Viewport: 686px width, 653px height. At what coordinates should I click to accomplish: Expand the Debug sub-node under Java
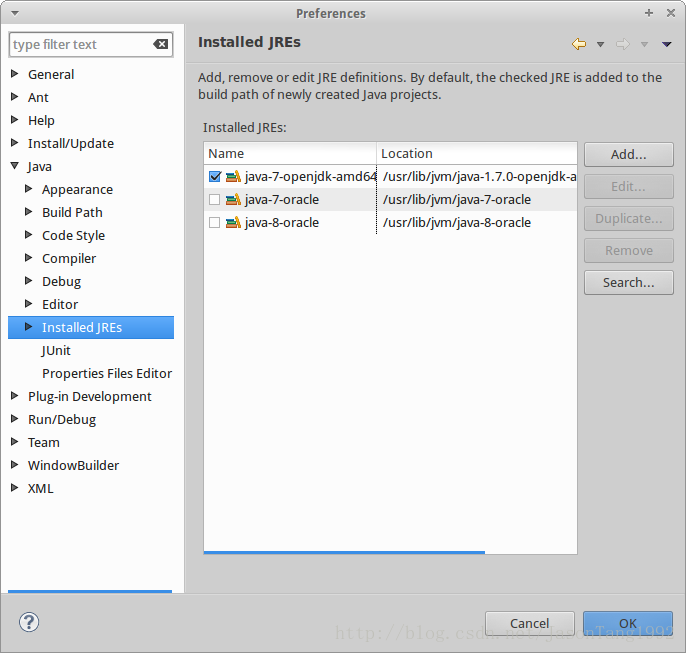(28, 280)
